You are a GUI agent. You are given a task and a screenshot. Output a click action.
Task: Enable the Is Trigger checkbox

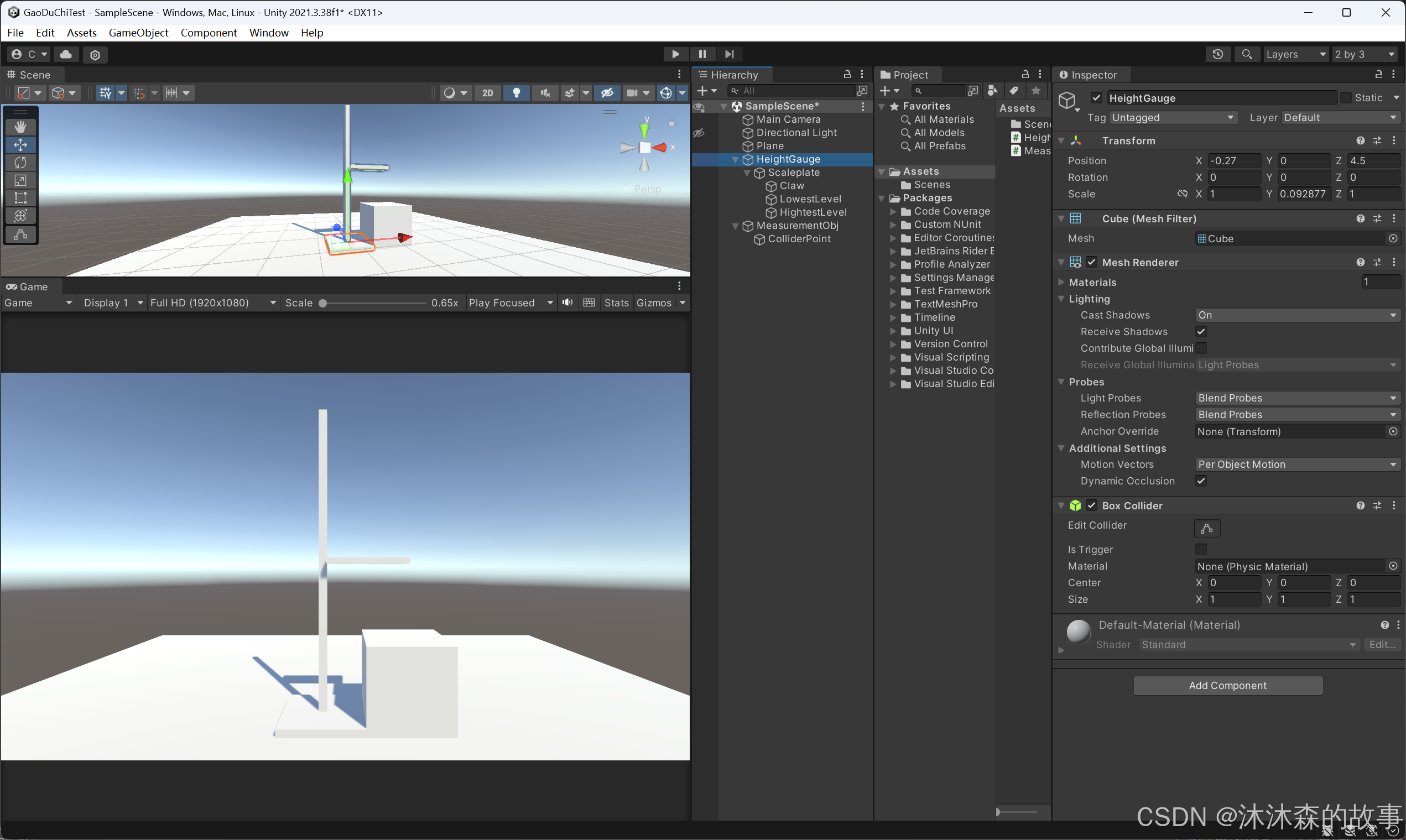click(1201, 549)
